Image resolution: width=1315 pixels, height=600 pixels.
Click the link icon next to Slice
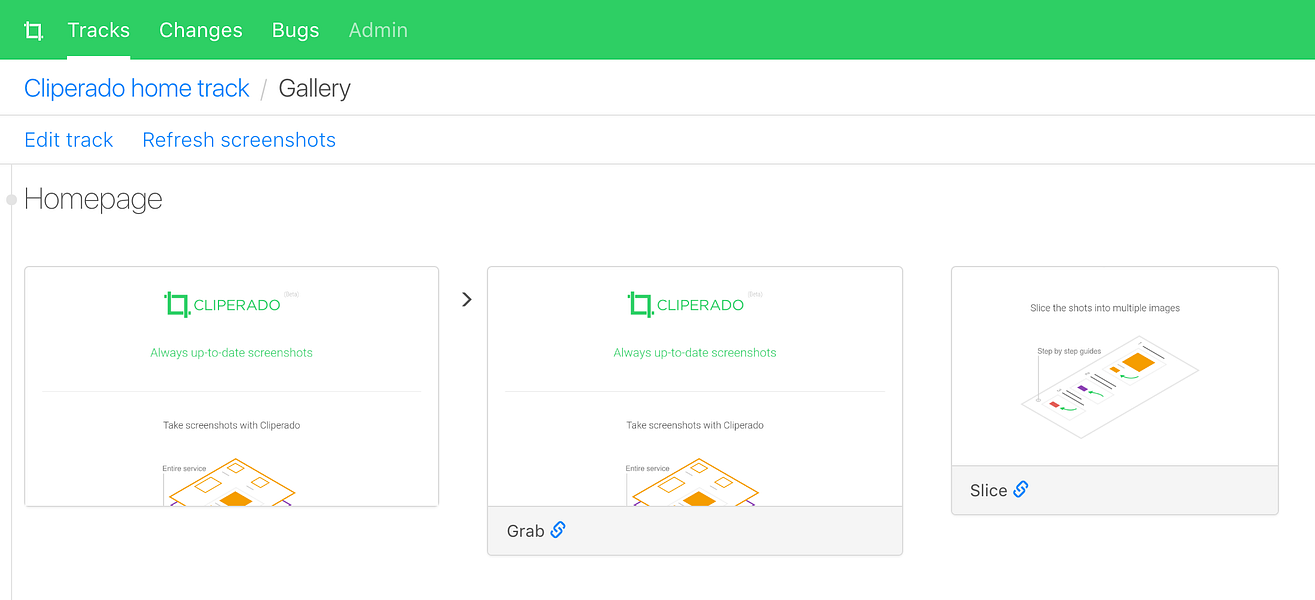pos(1021,489)
